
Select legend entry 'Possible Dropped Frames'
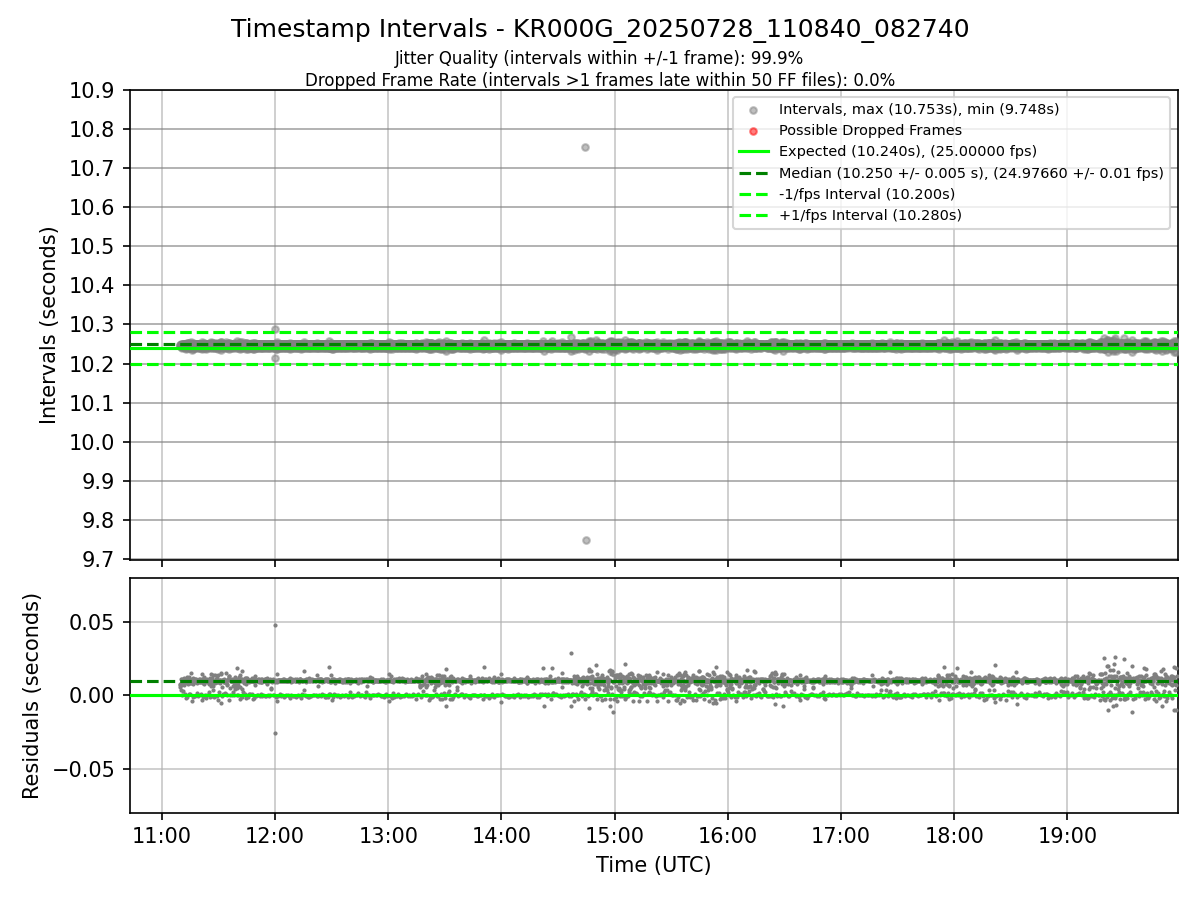coord(870,130)
